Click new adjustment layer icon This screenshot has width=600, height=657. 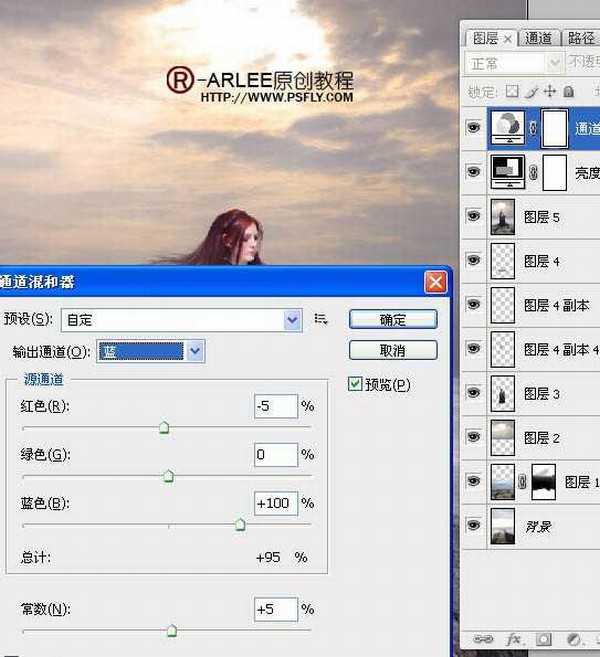click(x=573, y=639)
